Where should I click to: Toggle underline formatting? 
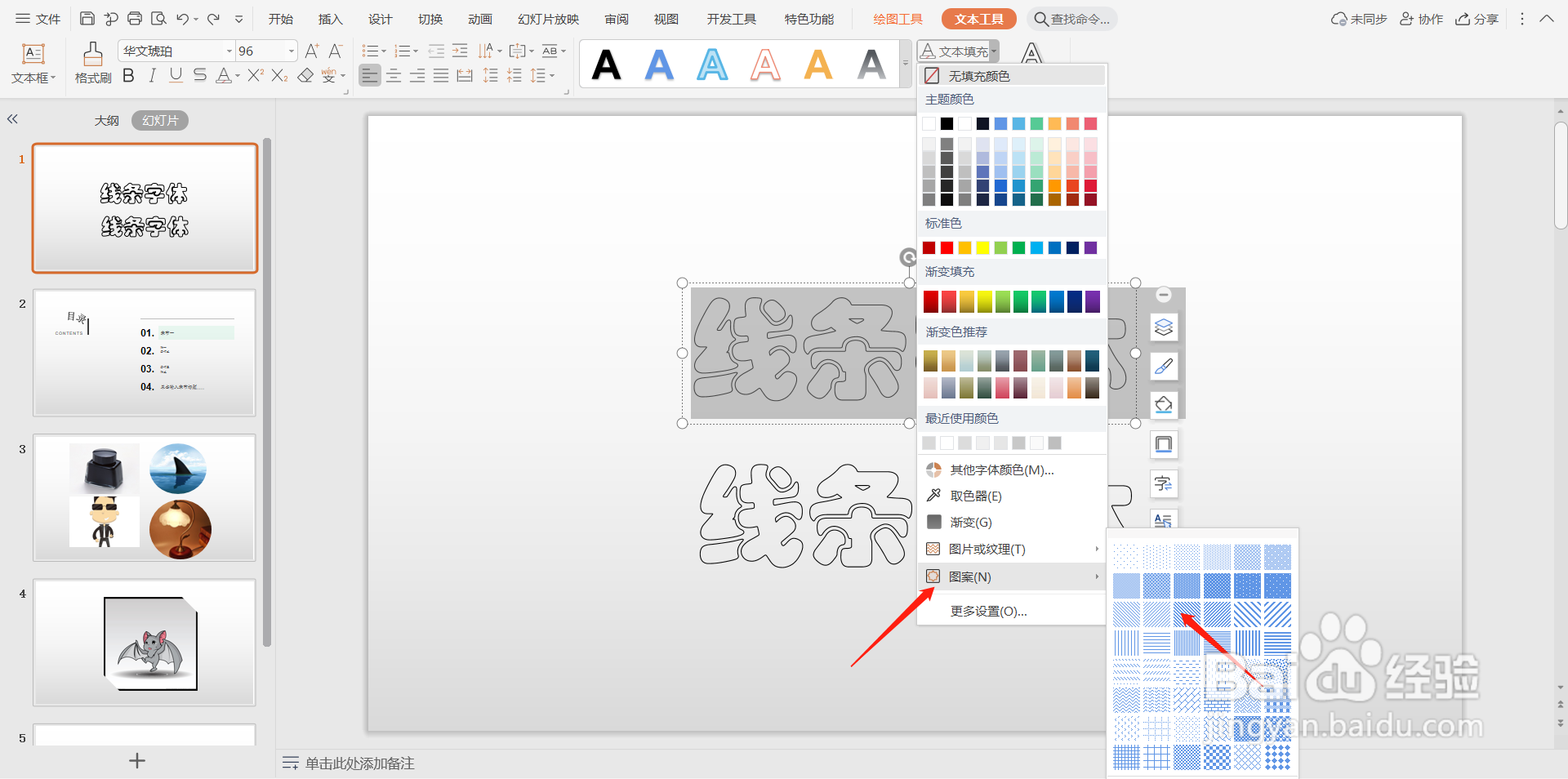click(176, 76)
